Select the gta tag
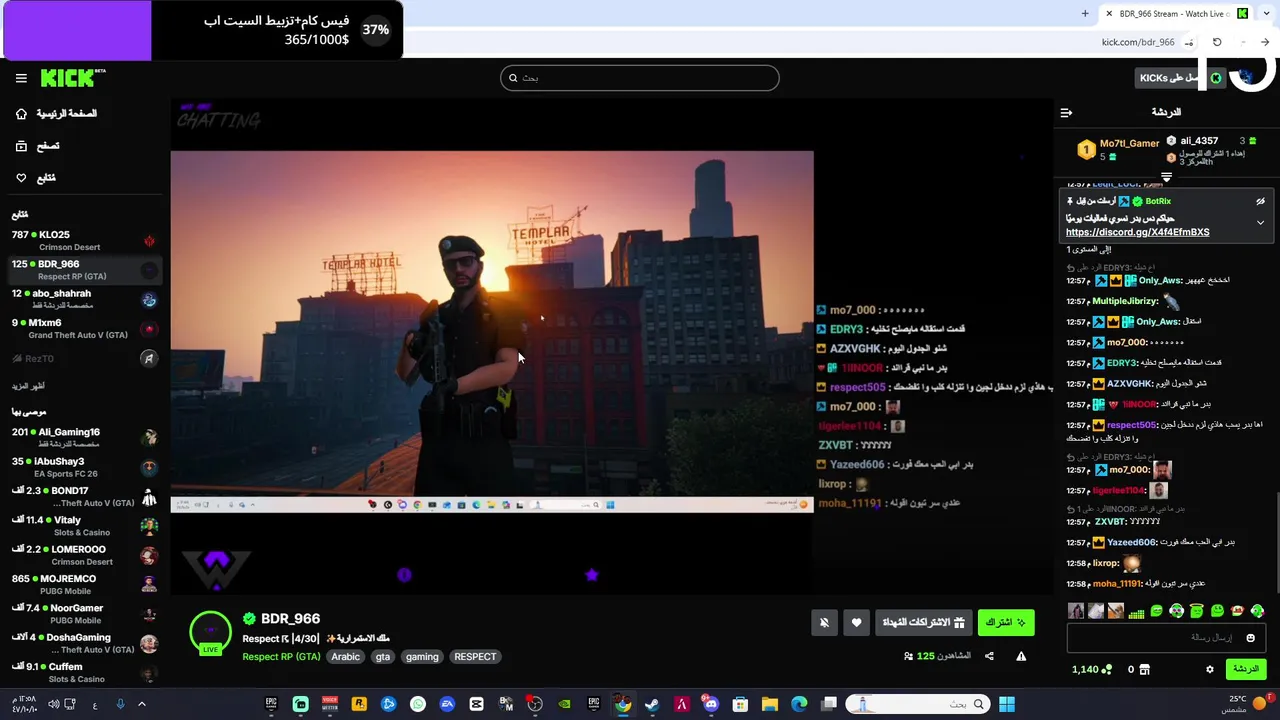1280x720 pixels. tap(382, 657)
